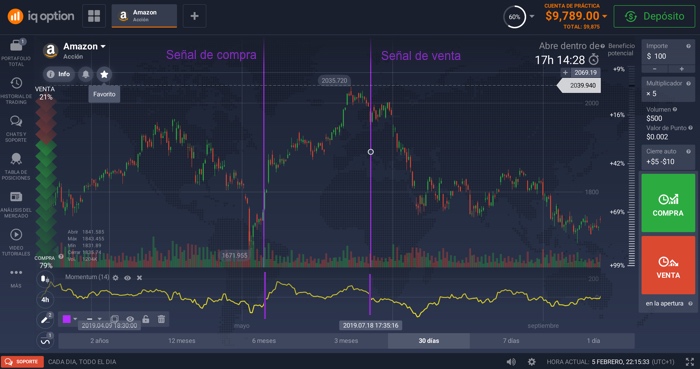This screenshot has width=700, height=369.
Task: Open the multi-chart grid layout button
Action: tap(94, 16)
